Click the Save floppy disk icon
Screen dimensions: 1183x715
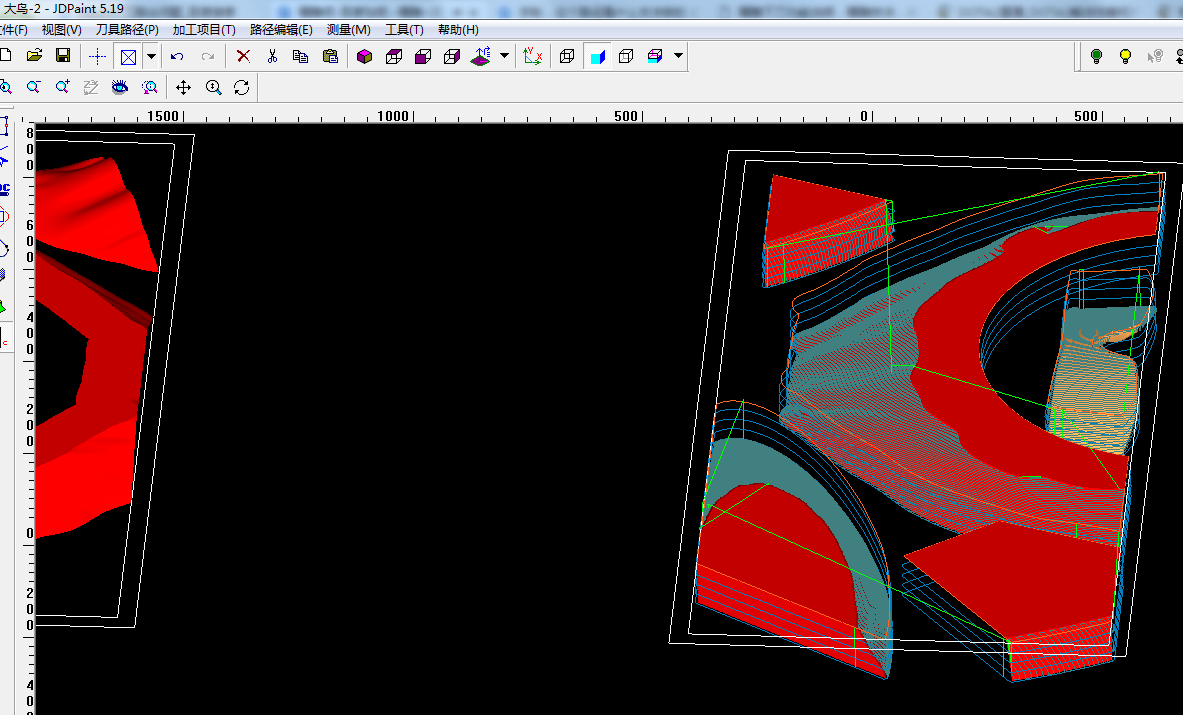[x=63, y=56]
